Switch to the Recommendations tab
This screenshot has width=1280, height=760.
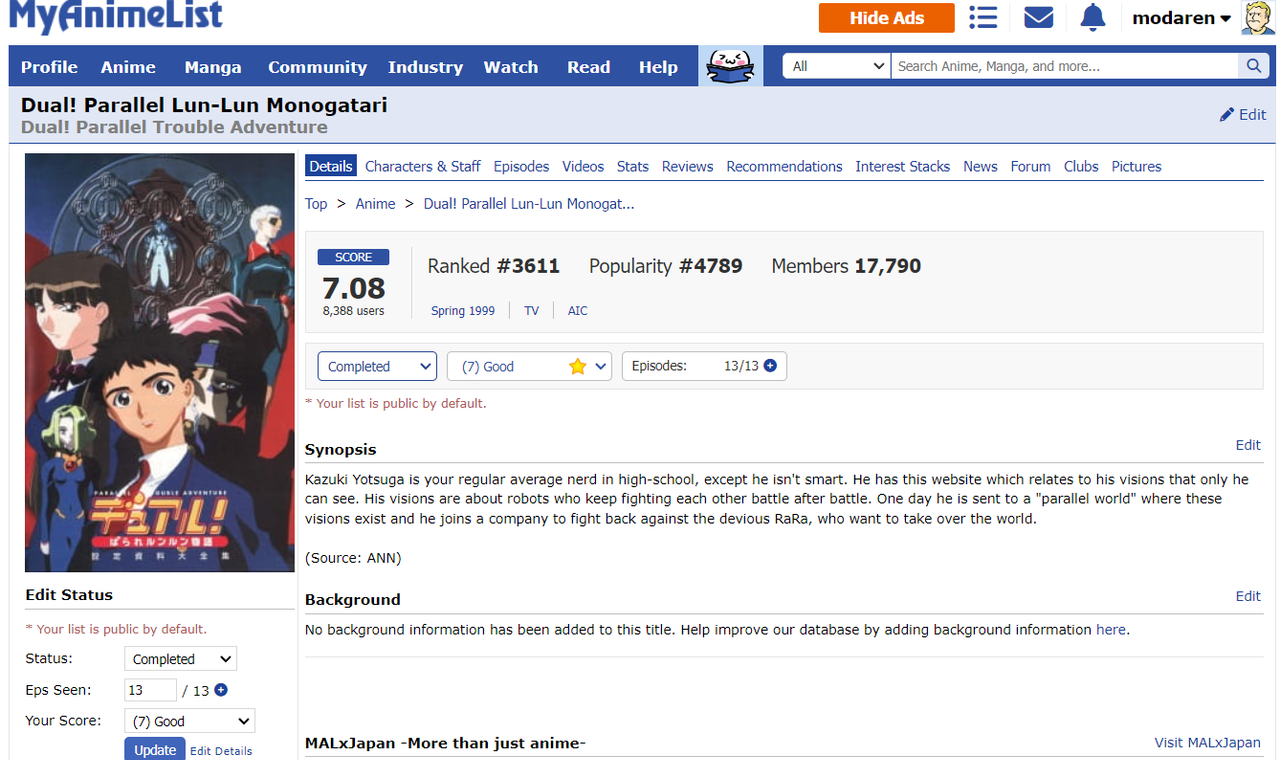[x=784, y=166]
